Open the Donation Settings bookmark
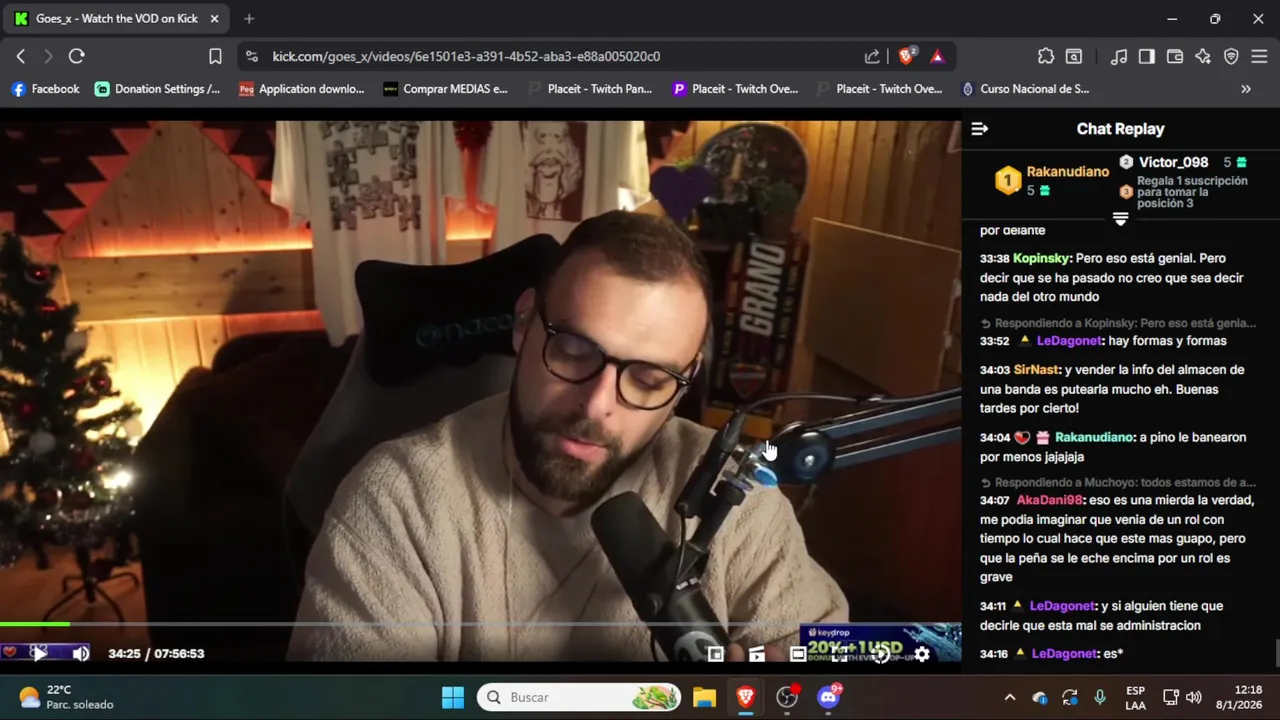The image size is (1280, 720). 157,89
